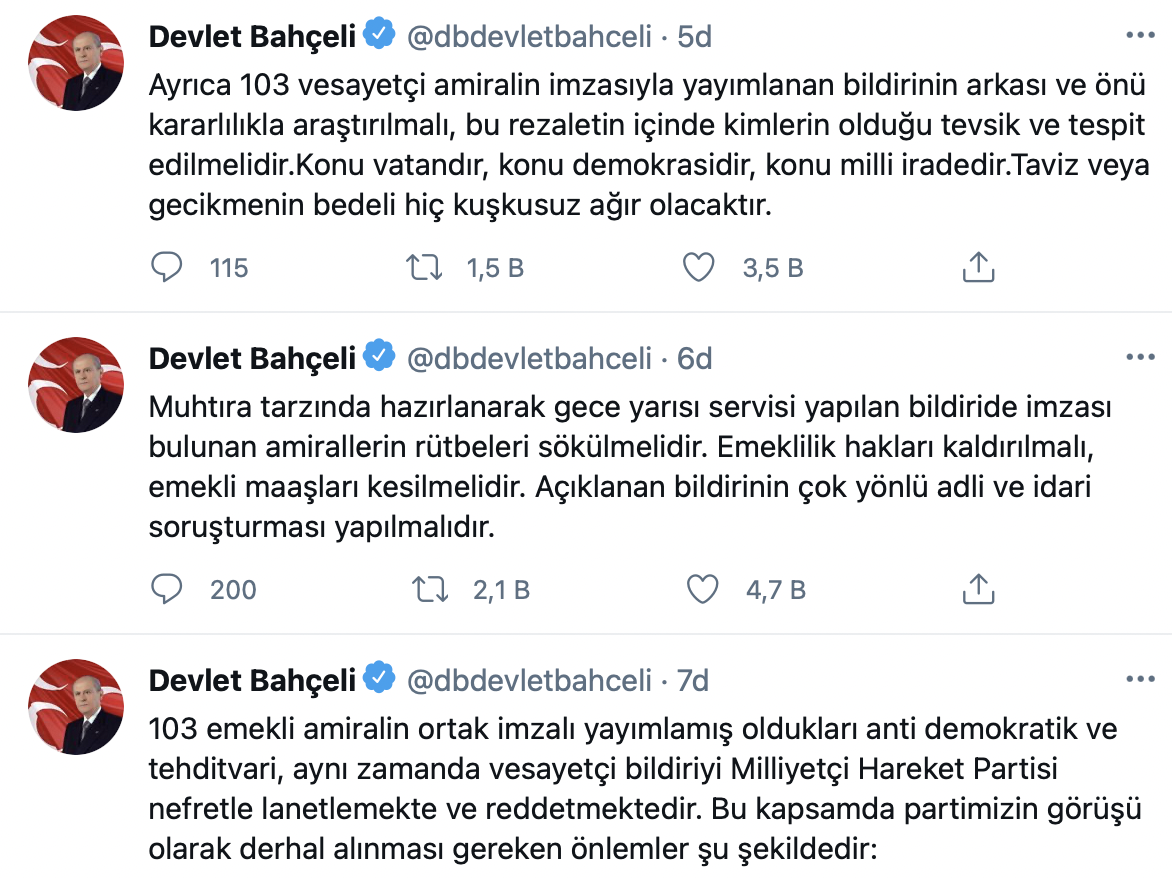This screenshot has height=878, width=1172.
Task: Click @dbdevletbahceli handle on the 6d tweet
Action: [x=529, y=359]
